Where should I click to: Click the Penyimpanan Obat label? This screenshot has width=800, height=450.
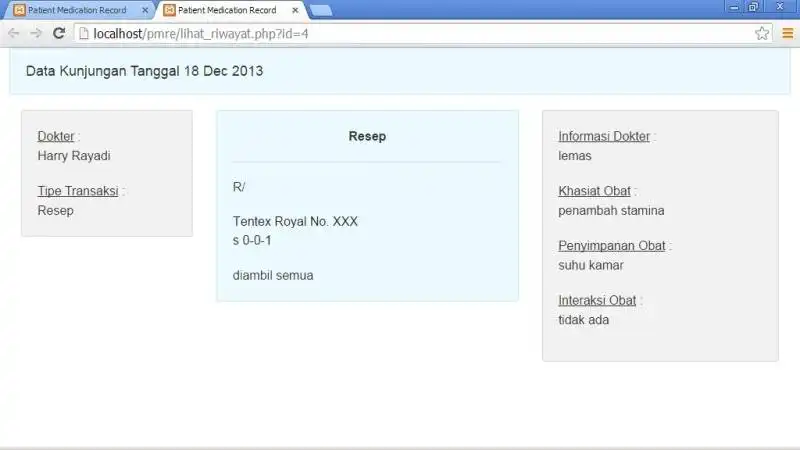click(612, 245)
